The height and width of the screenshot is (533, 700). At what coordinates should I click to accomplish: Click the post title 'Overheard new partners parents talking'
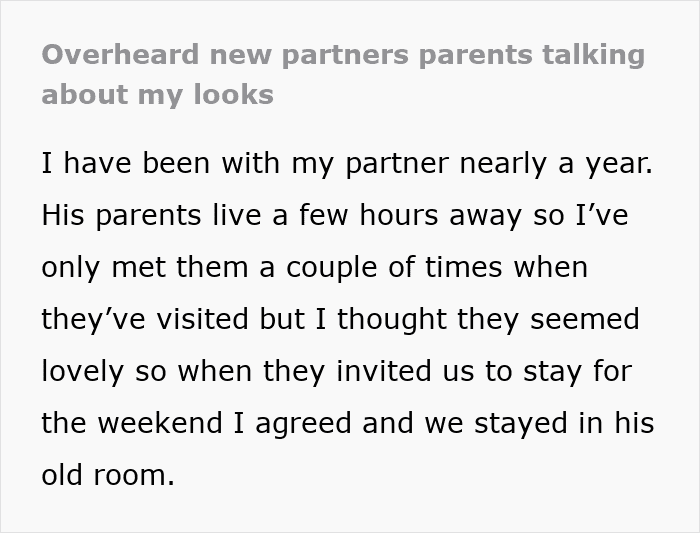tap(343, 55)
